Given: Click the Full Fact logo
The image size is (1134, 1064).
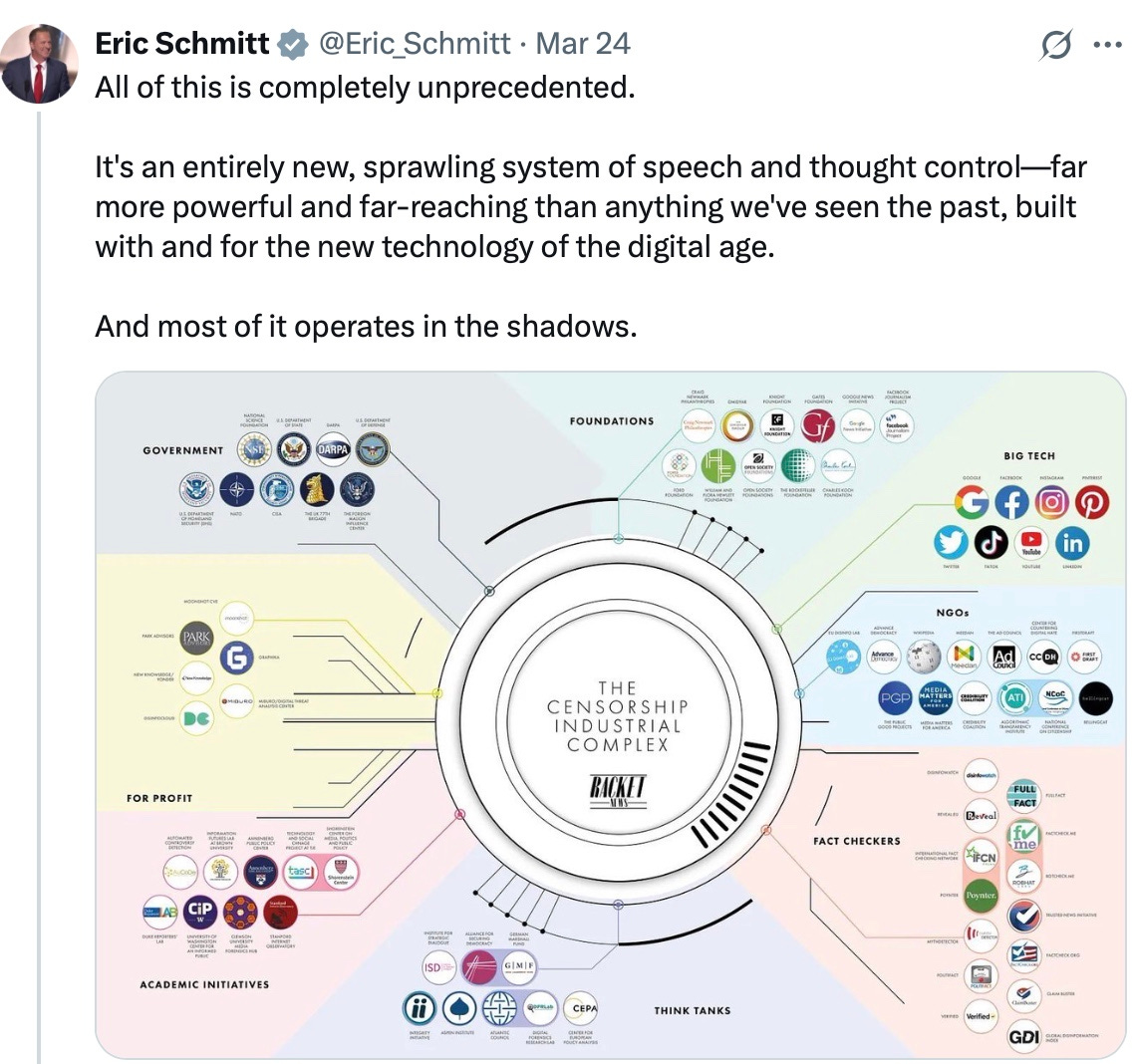Looking at the screenshot, I should (x=1024, y=796).
